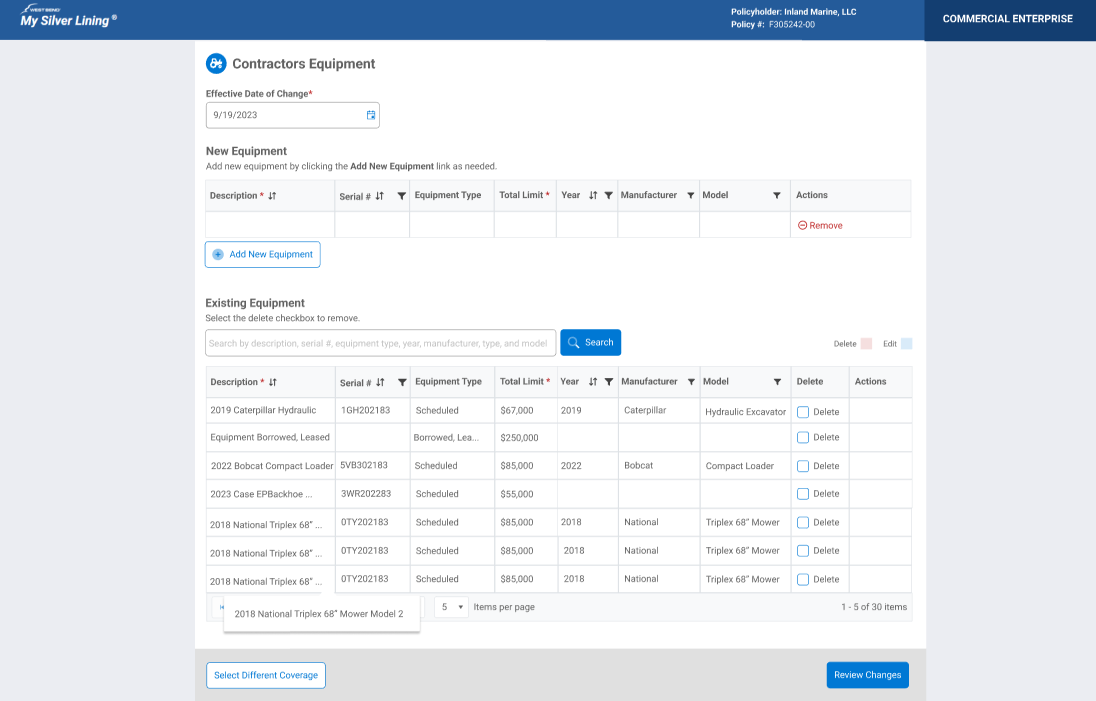The height and width of the screenshot is (701, 1096).
Task: Click the empty Description cell in New Equipment
Action: coord(270,225)
